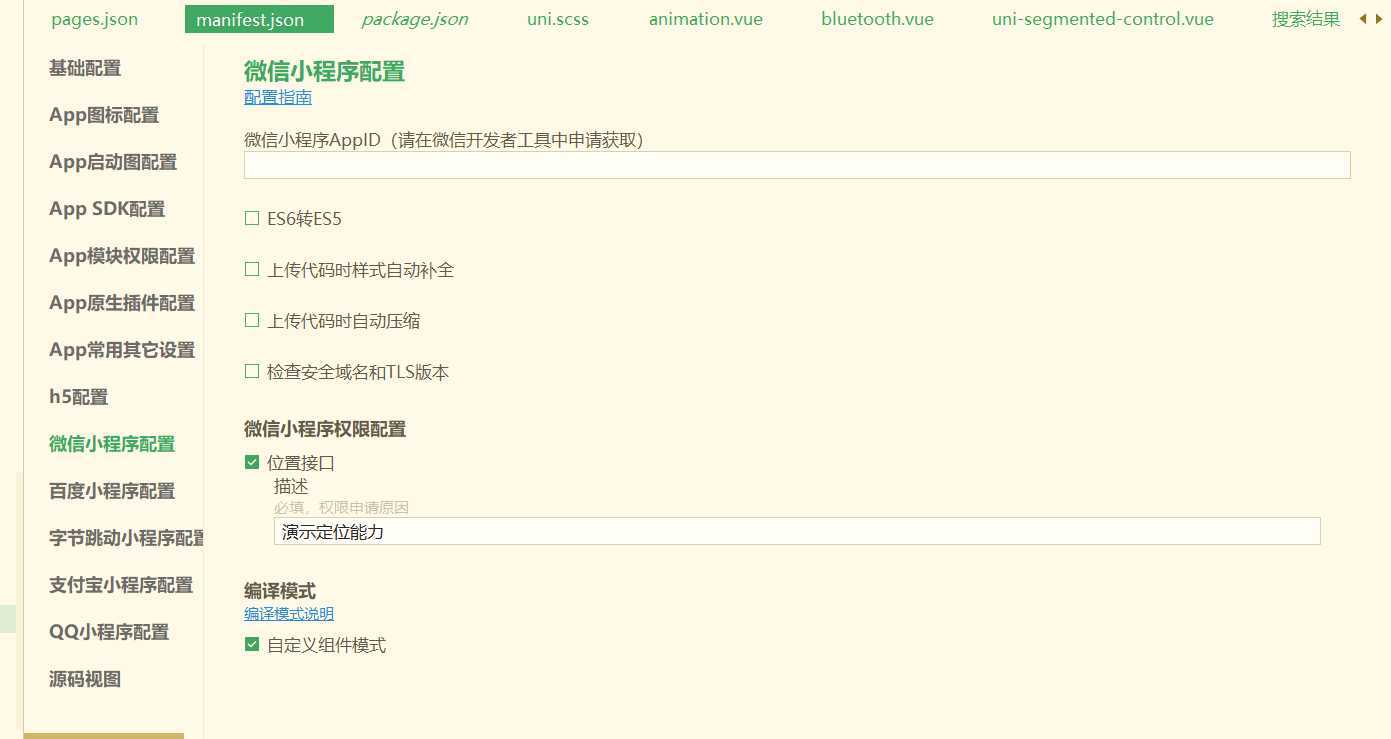Open App启动图配置 section
This screenshot has width=1391, height=739.
point(113,162)
